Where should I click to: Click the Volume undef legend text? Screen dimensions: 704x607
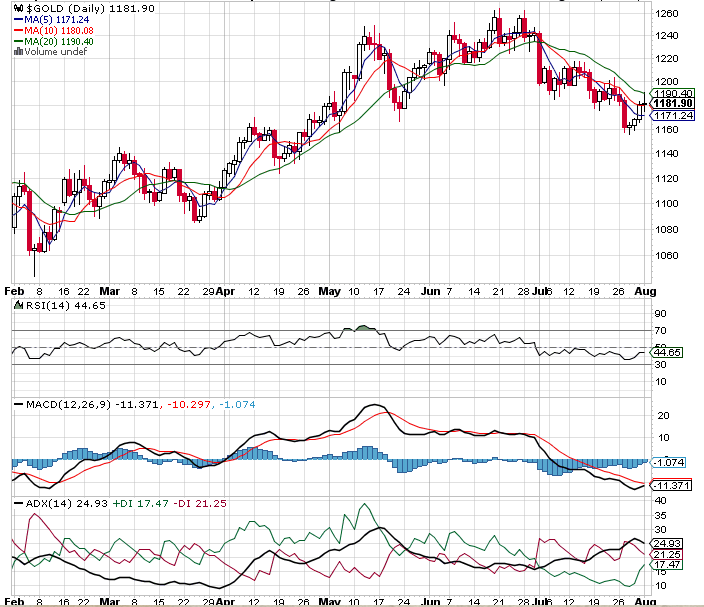56,52
